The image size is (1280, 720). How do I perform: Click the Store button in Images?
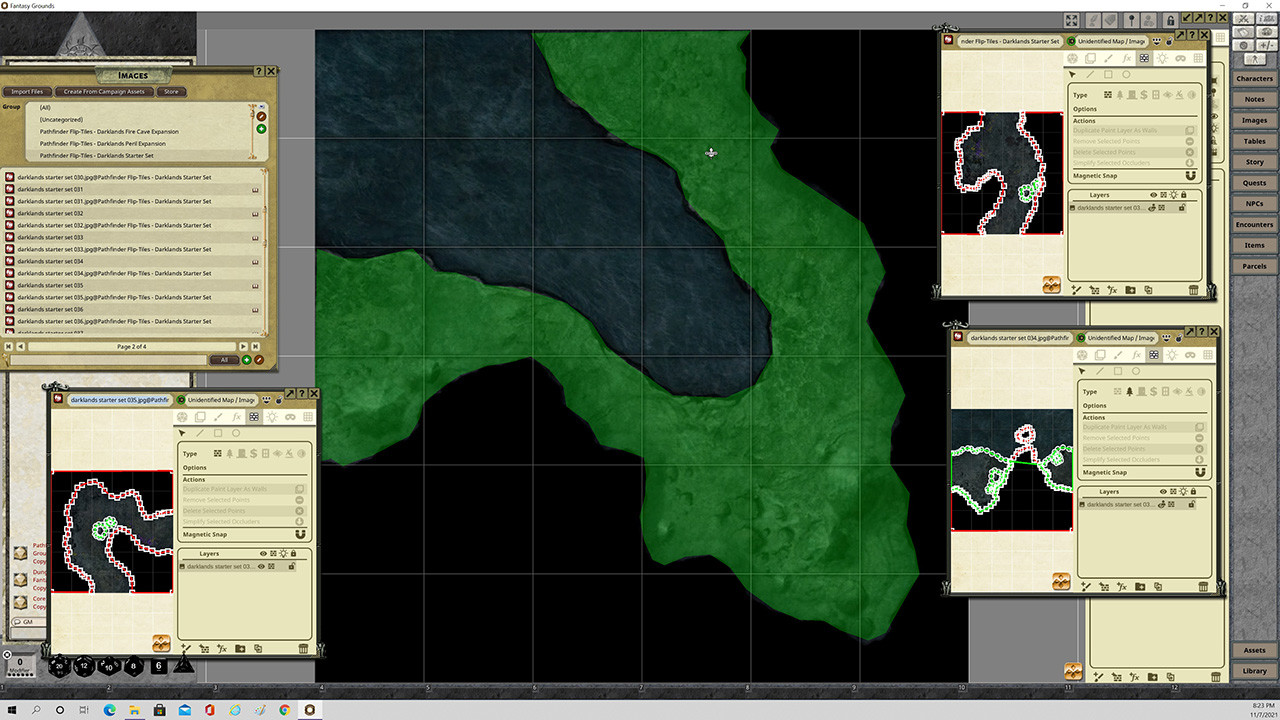[x=171, y=92]
